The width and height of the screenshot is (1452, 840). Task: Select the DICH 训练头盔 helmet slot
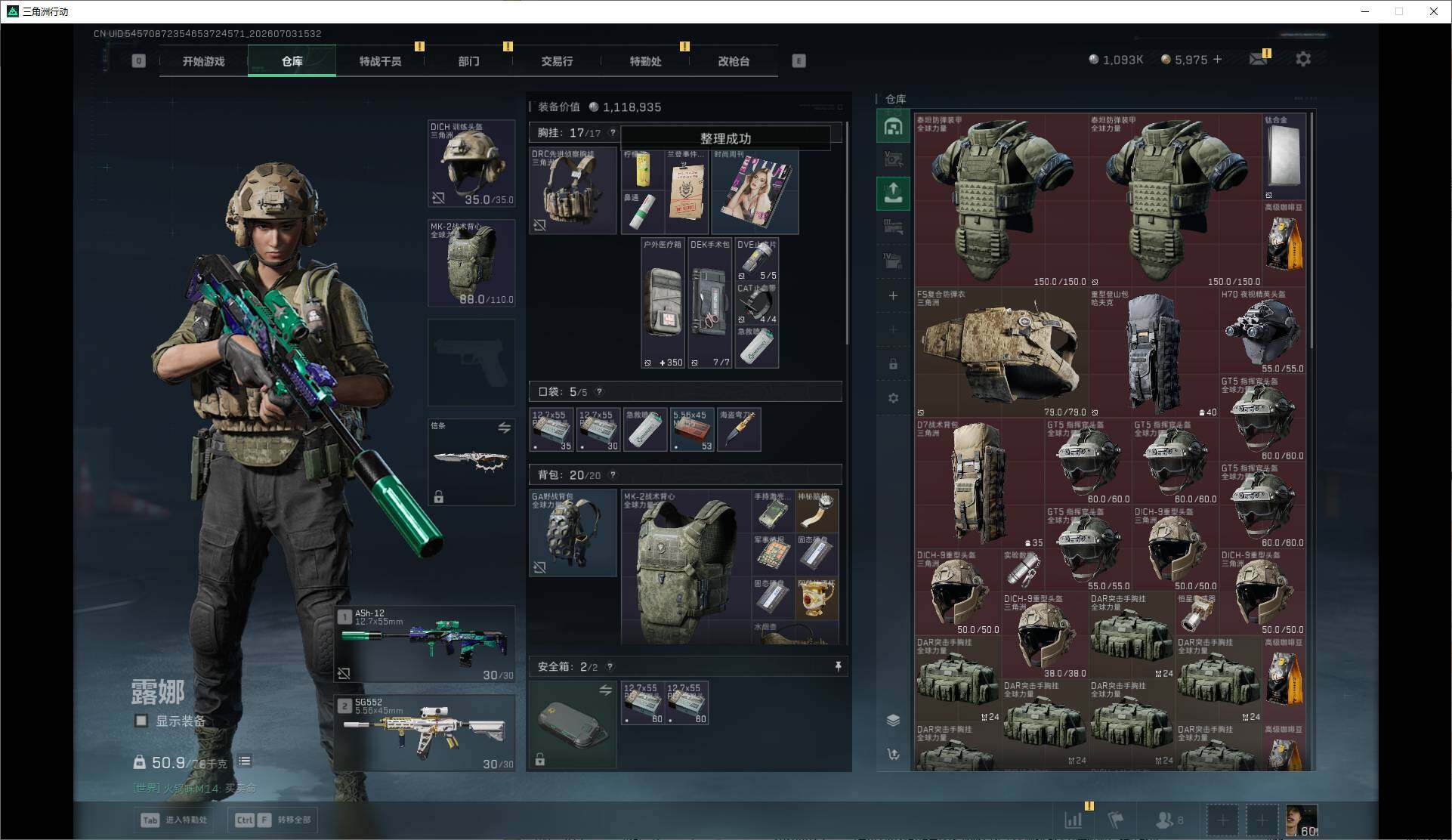[x=471, y=163]
